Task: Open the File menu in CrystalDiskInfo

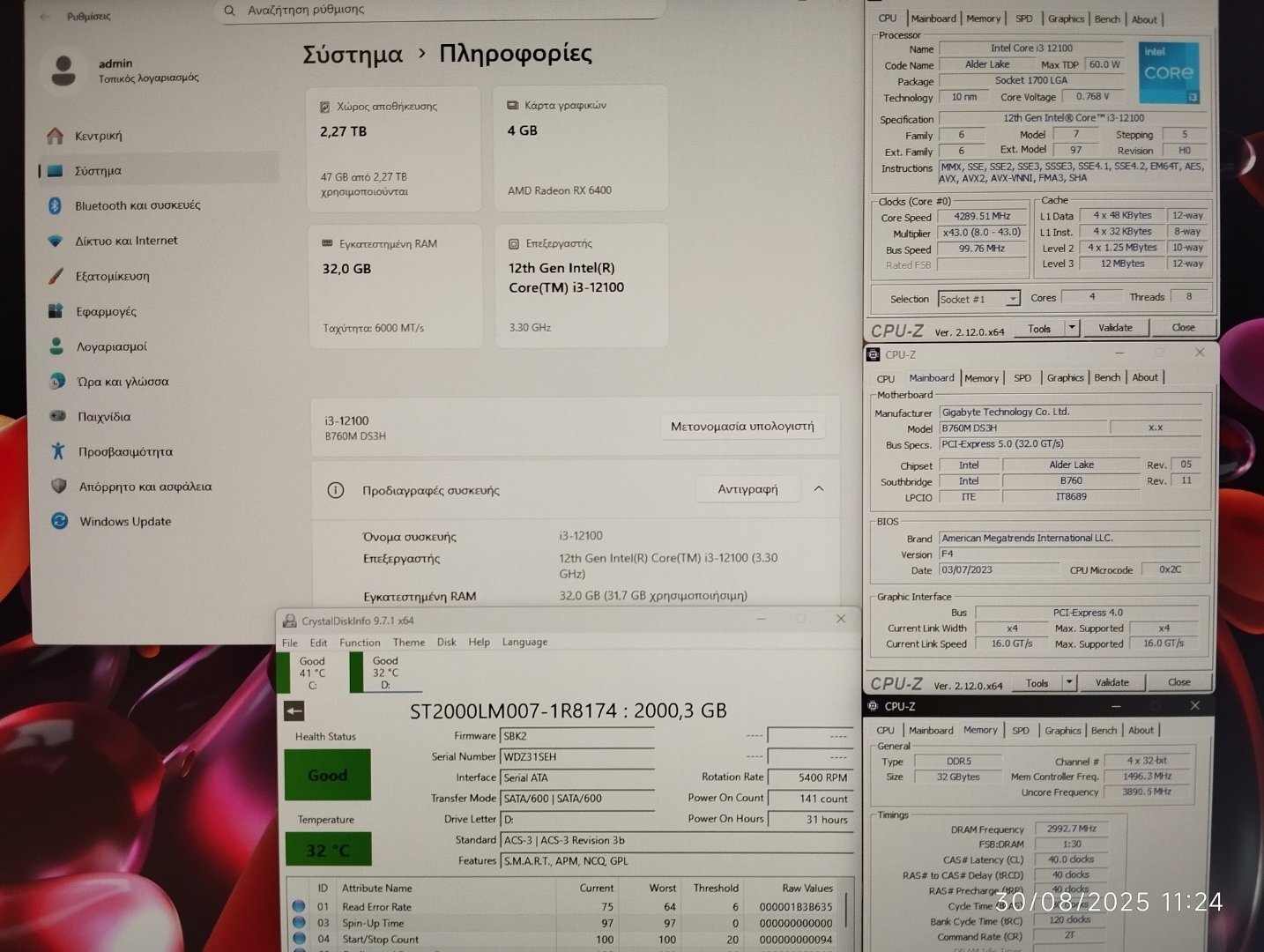Action: point(290,643)
